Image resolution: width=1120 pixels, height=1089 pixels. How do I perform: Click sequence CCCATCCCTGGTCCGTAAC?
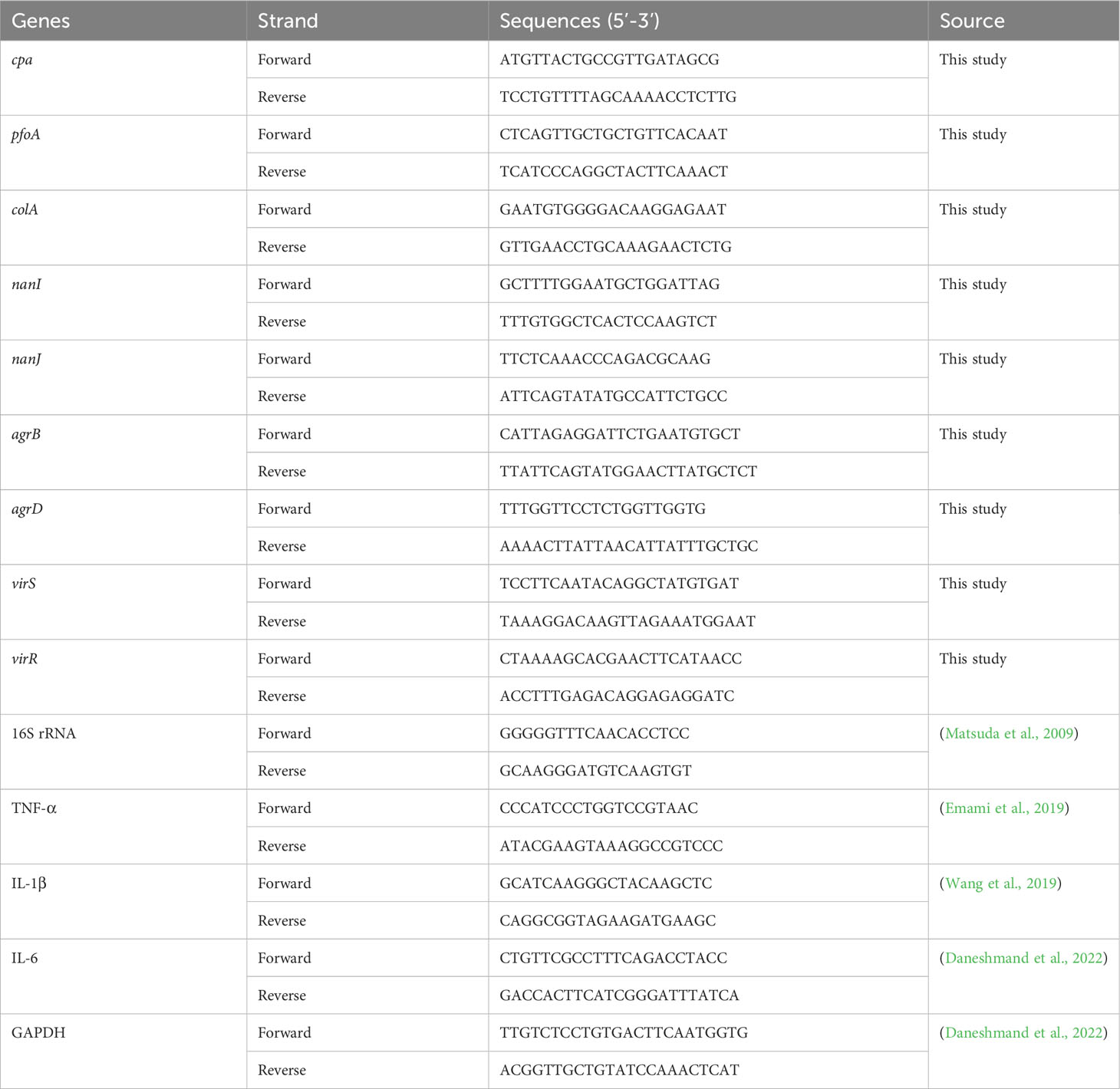[x=598, y=808]
